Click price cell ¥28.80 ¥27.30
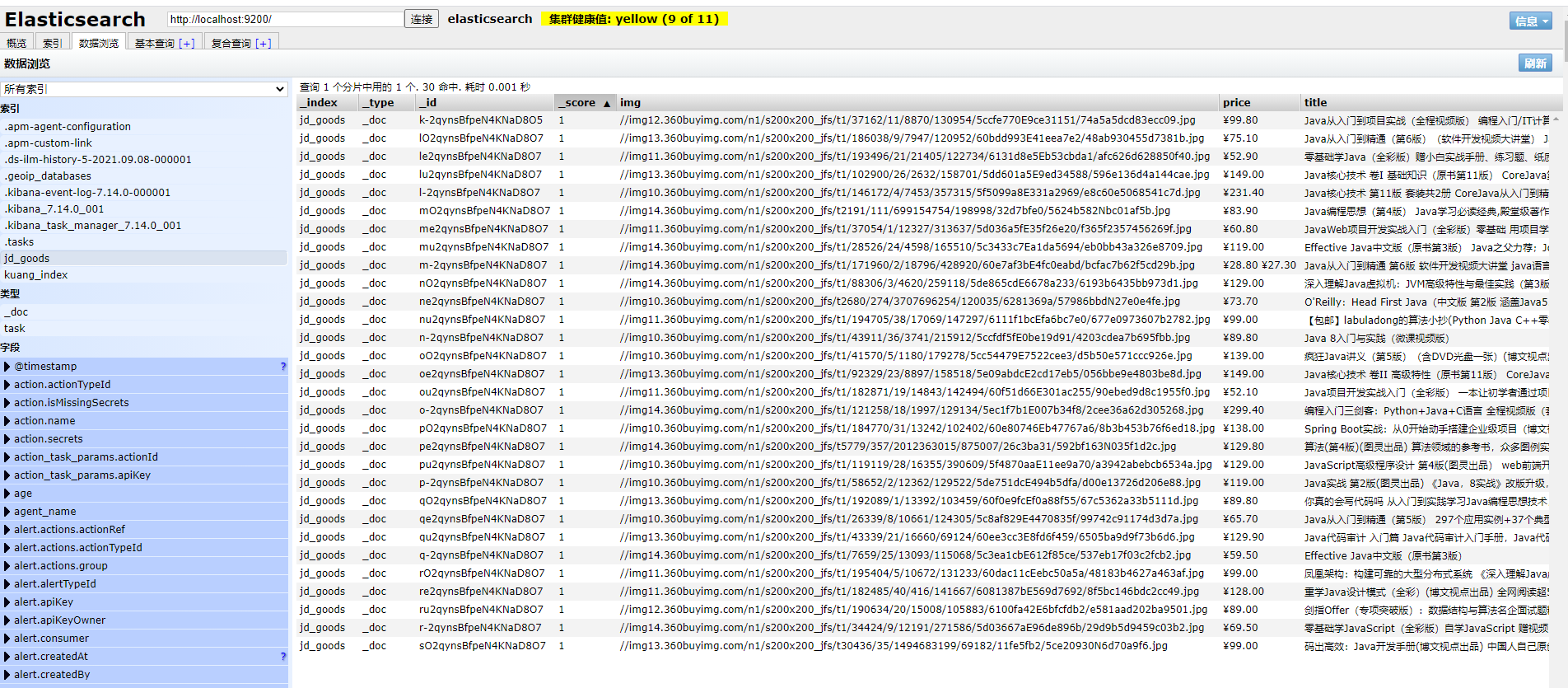The image size is (1568, 688). pos(1259,264)
